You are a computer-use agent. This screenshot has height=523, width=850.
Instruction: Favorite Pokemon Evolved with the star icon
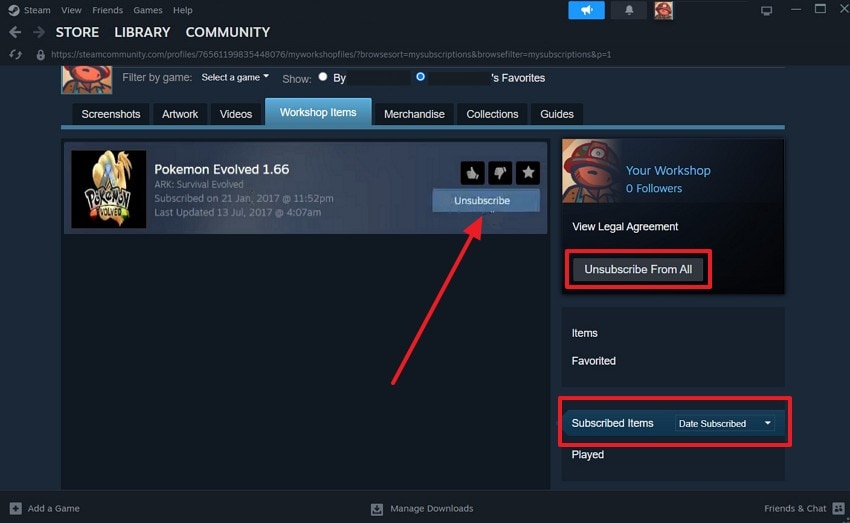(527, 173)
